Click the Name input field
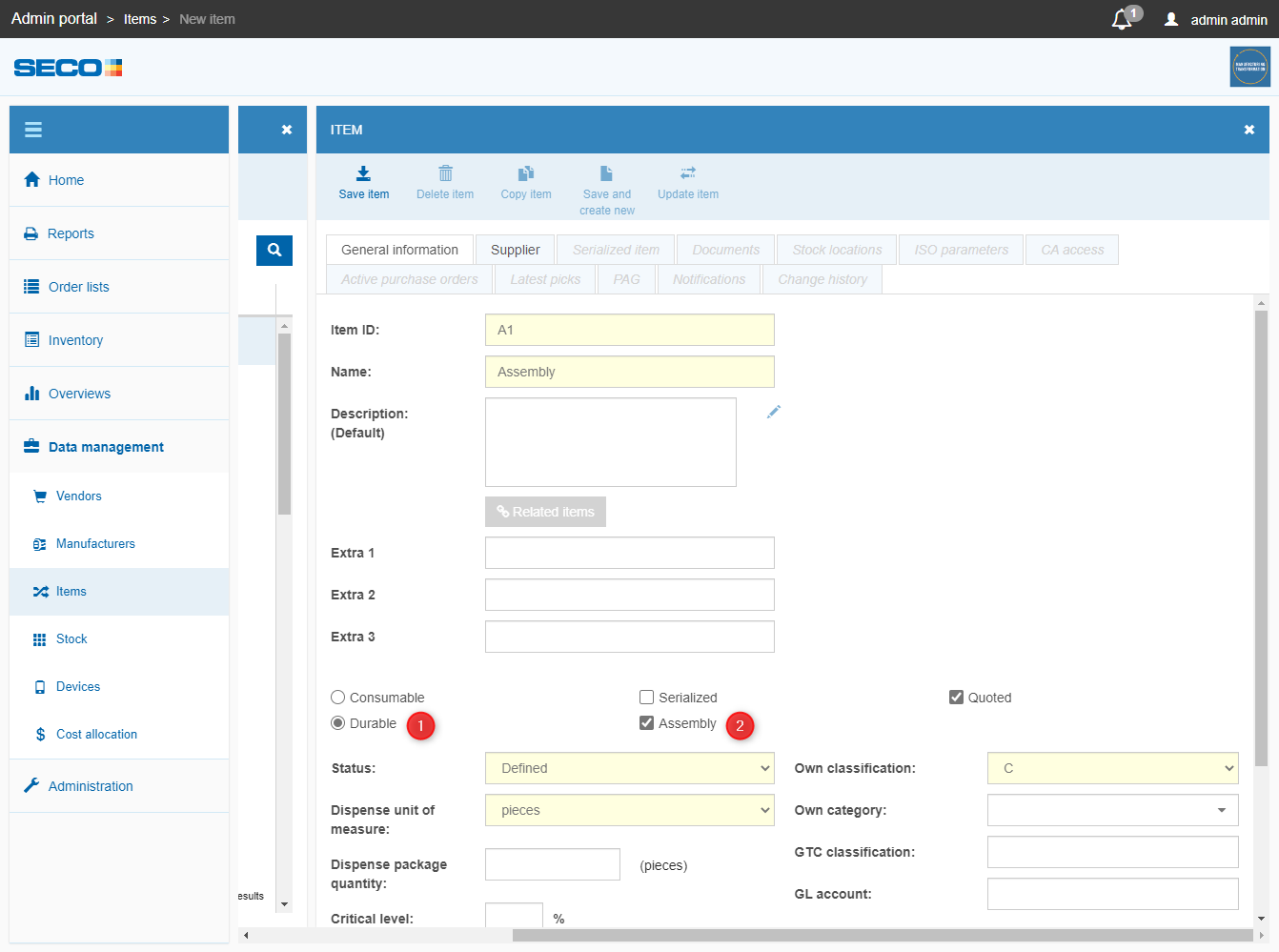Viewport: 1279px width, 952px height. pos(630,372)
